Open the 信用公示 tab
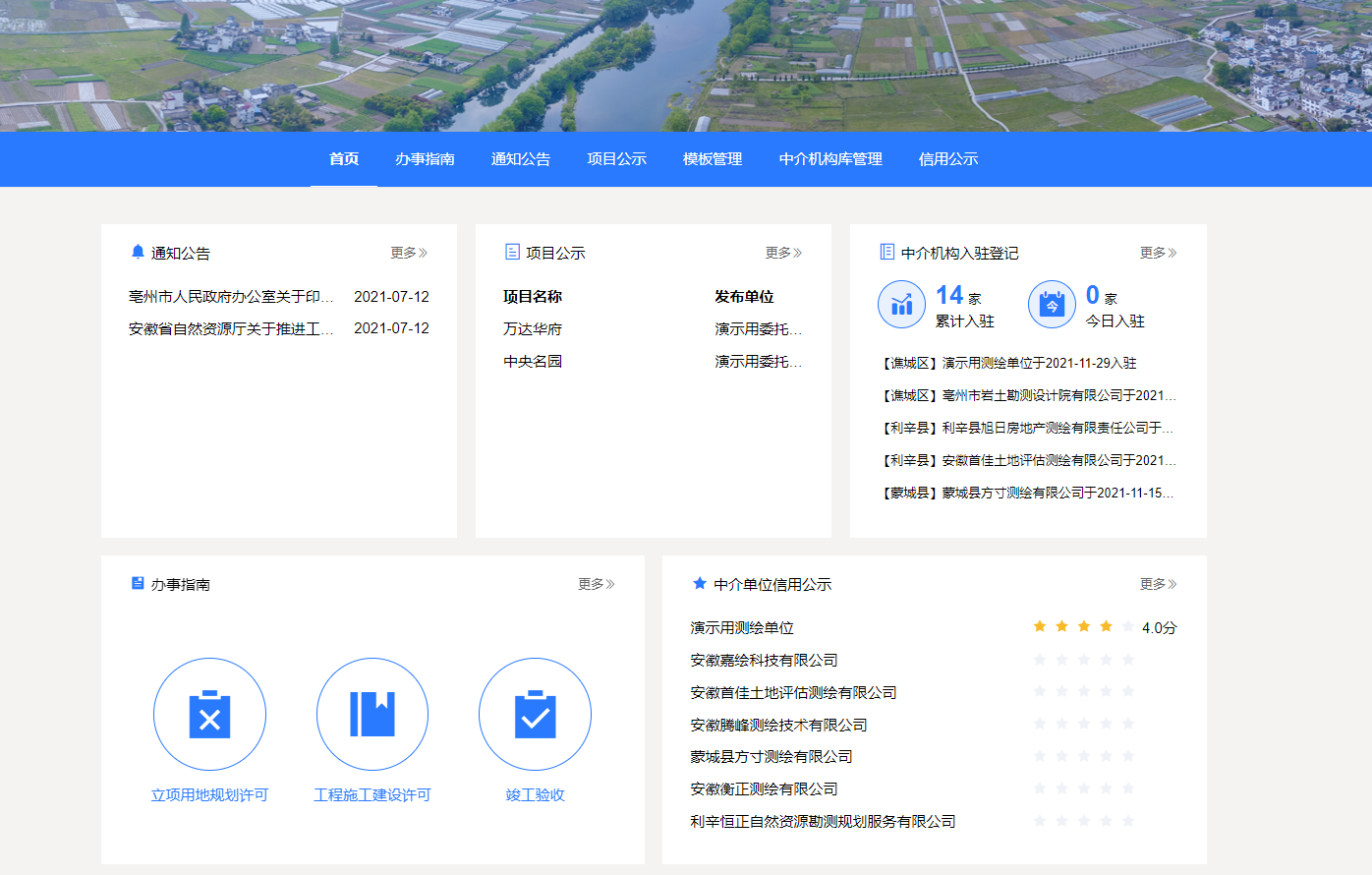1372x875 pixels. click(x=947, y=158)
